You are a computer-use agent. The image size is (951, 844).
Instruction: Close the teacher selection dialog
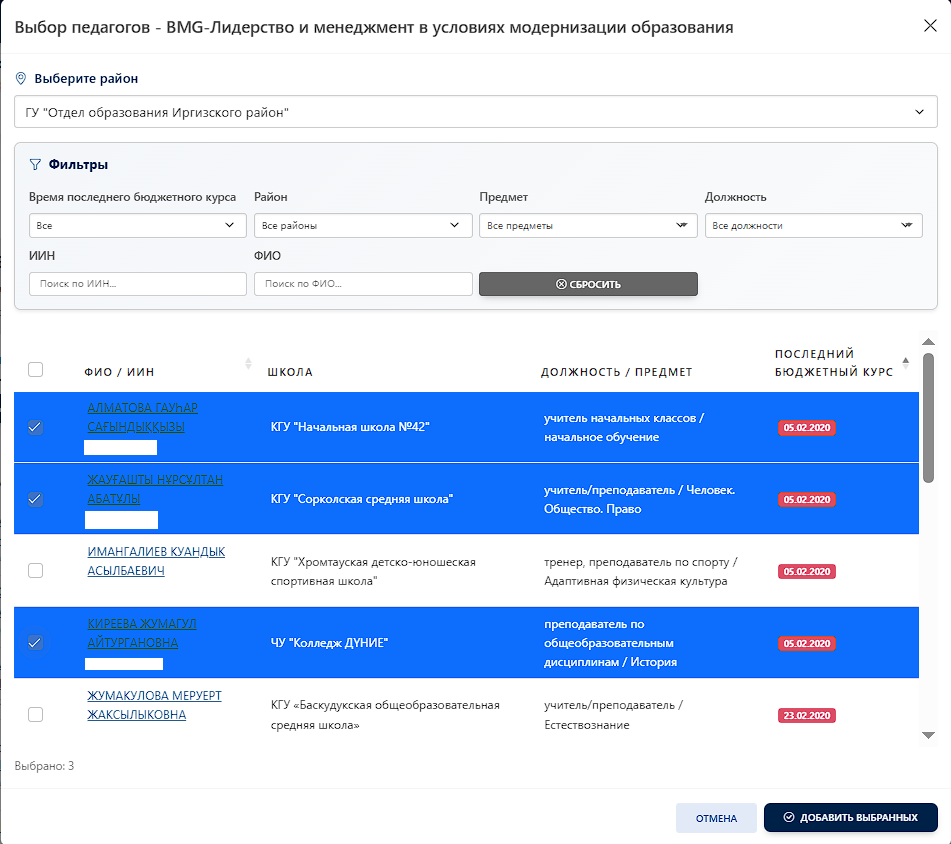tap(929, 26)
